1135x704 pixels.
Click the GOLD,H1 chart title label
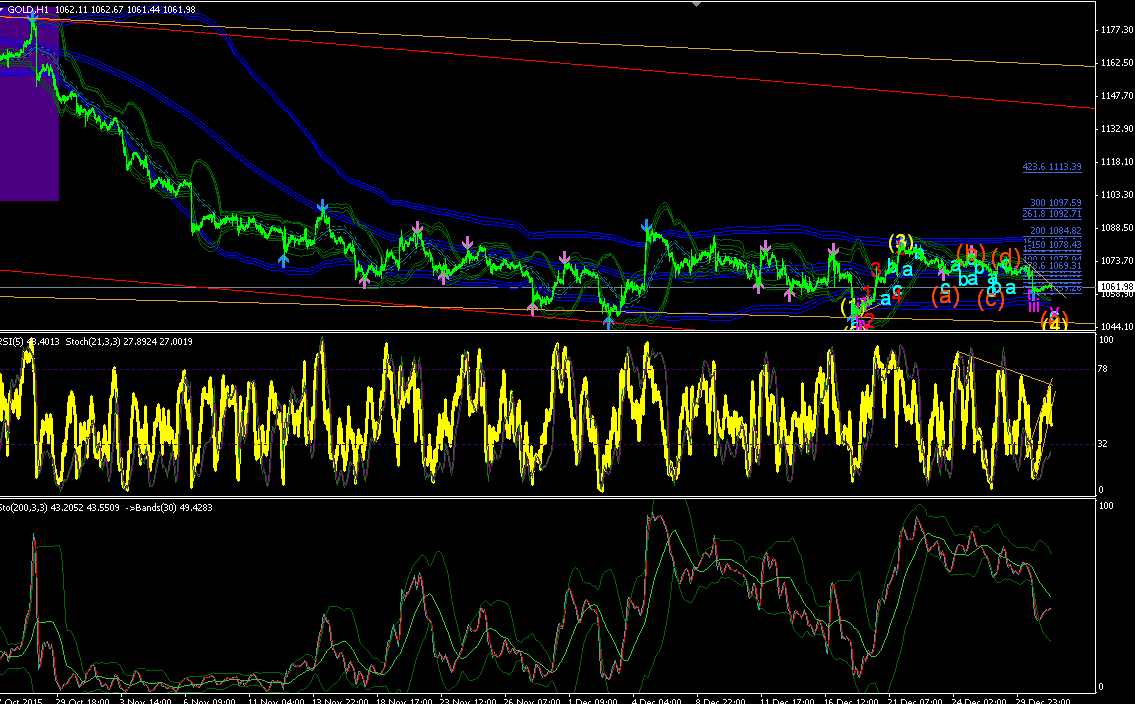pos(29,9)
